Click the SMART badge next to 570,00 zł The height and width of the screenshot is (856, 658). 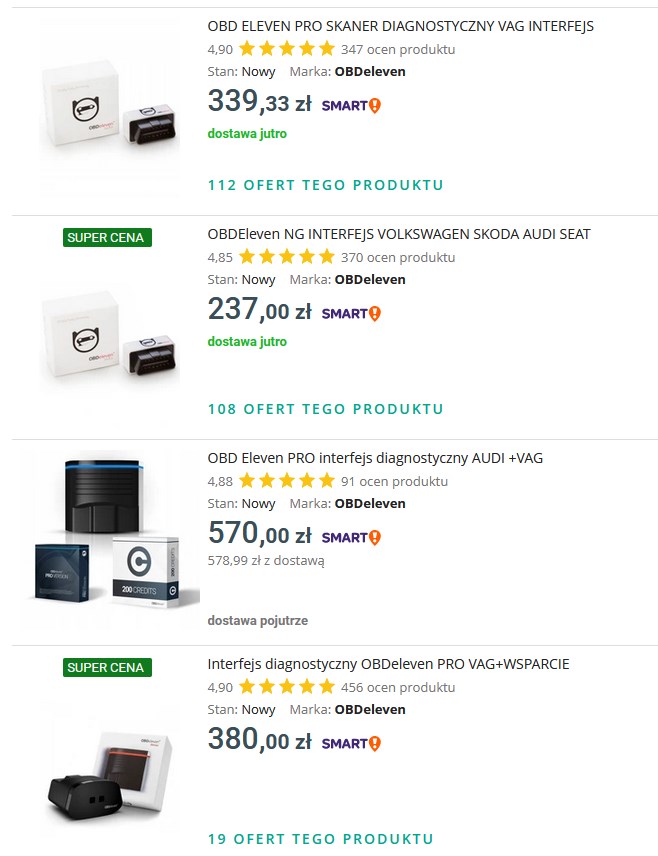[x=351, y=538]
